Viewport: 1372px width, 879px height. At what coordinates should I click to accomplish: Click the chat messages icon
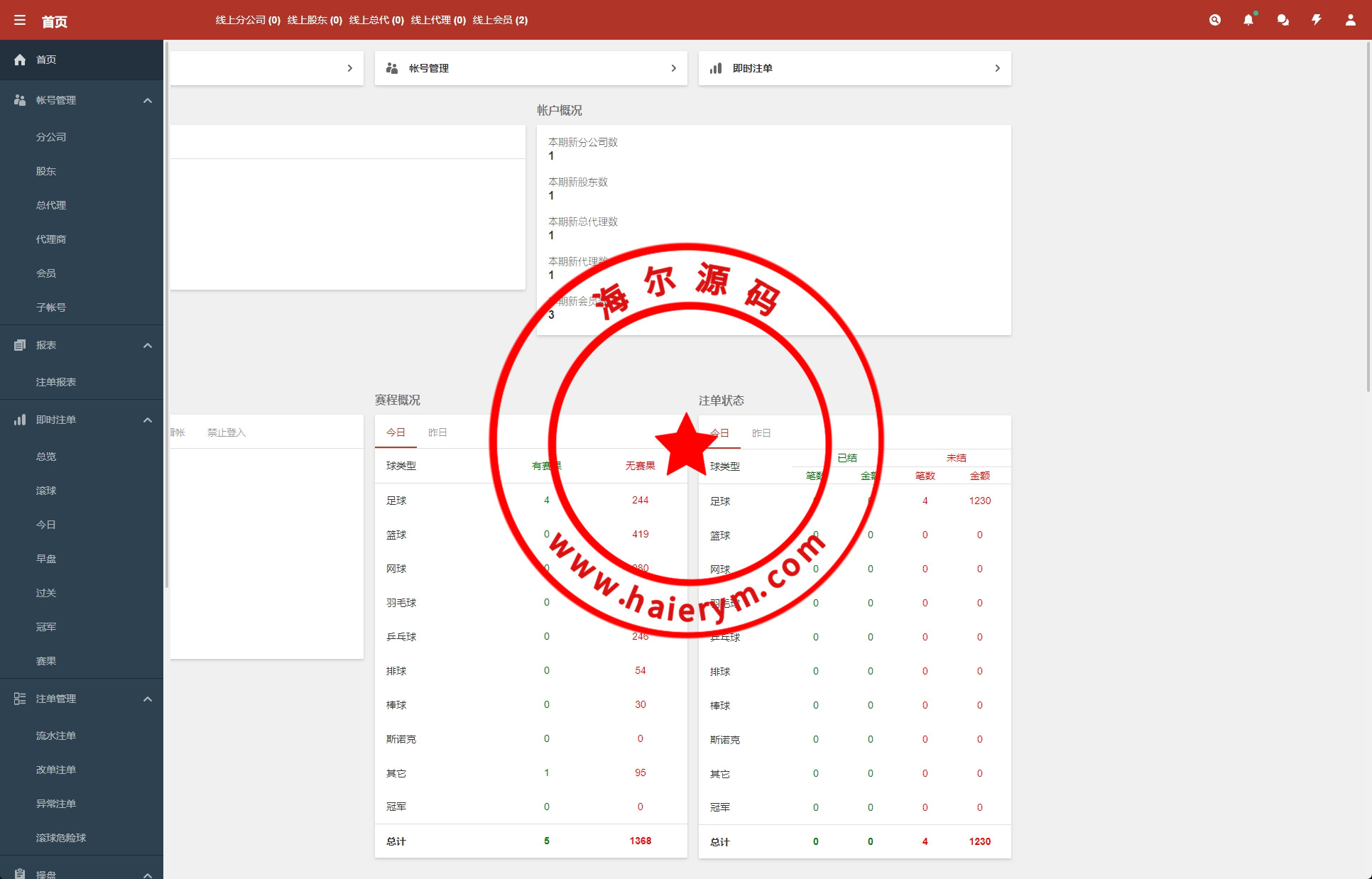click(x=1283, y=20)
